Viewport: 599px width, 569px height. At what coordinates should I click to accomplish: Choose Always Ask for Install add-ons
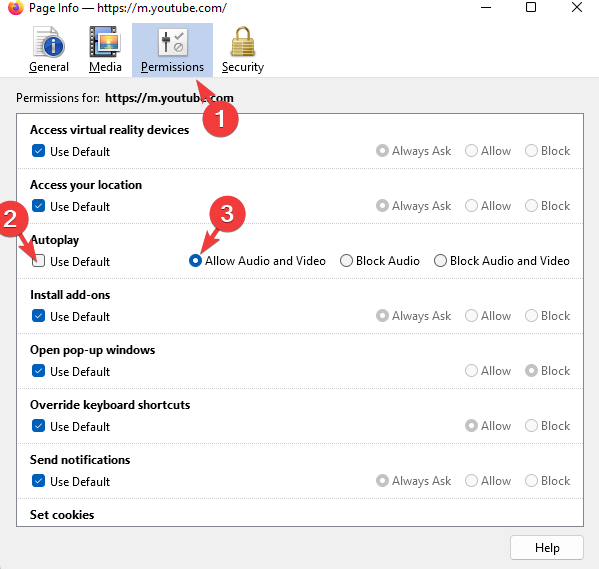pyautogui.click(x=382, y=316)
